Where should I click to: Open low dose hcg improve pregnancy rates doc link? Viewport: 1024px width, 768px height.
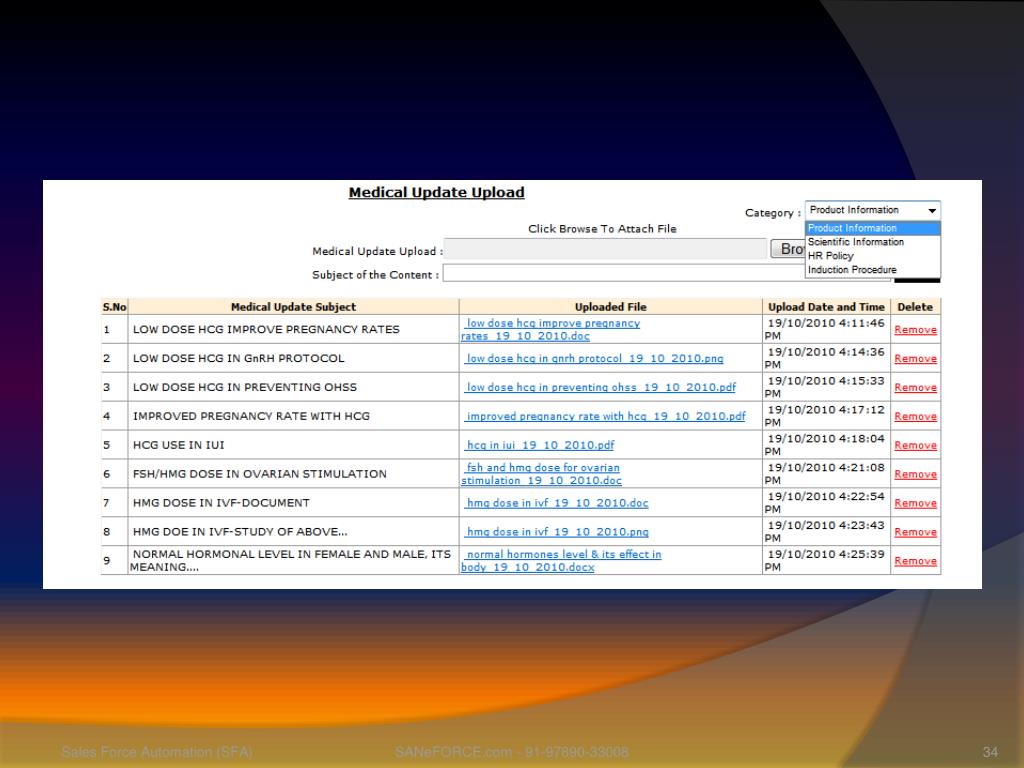pyautogui.click(x=551, y=330)
